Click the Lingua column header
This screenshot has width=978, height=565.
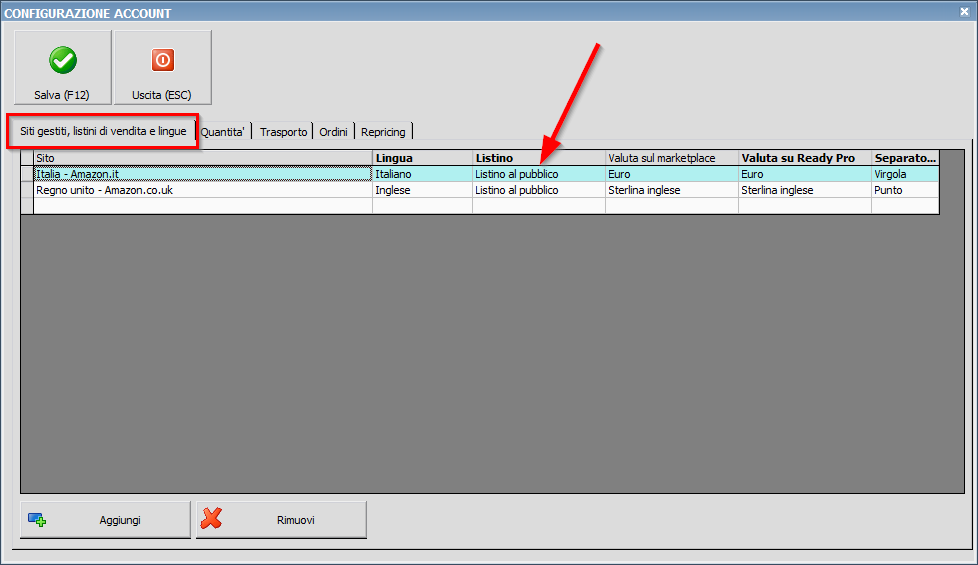pos(422,158)
